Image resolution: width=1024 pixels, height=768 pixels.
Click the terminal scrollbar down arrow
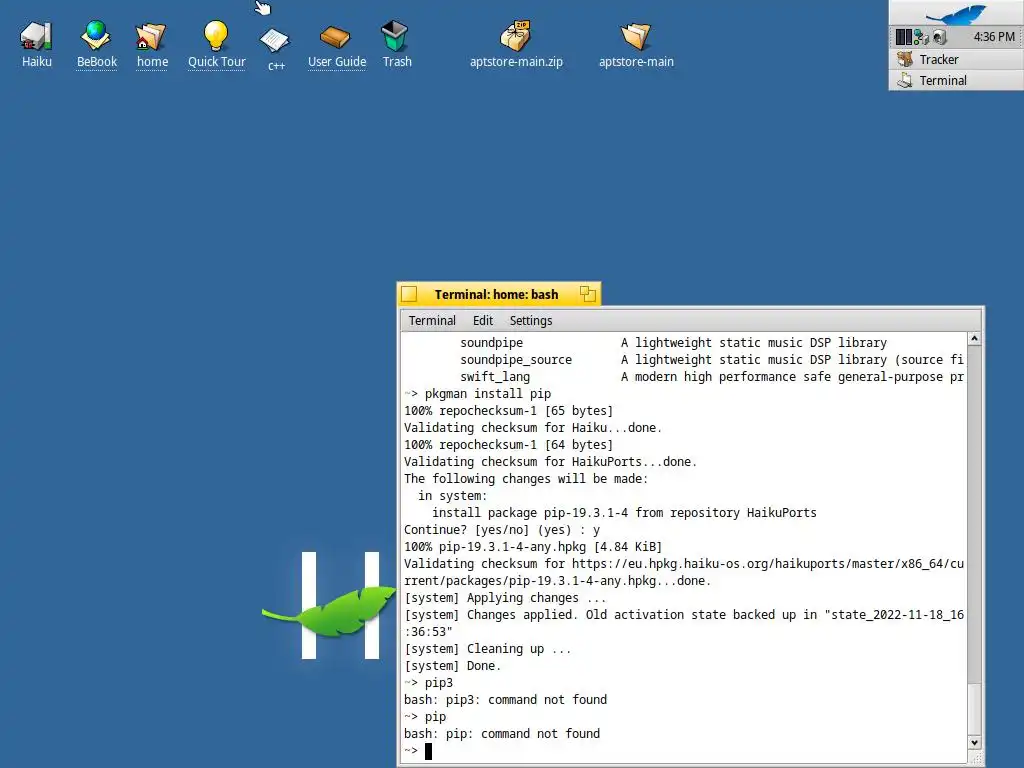coord(974,743)
